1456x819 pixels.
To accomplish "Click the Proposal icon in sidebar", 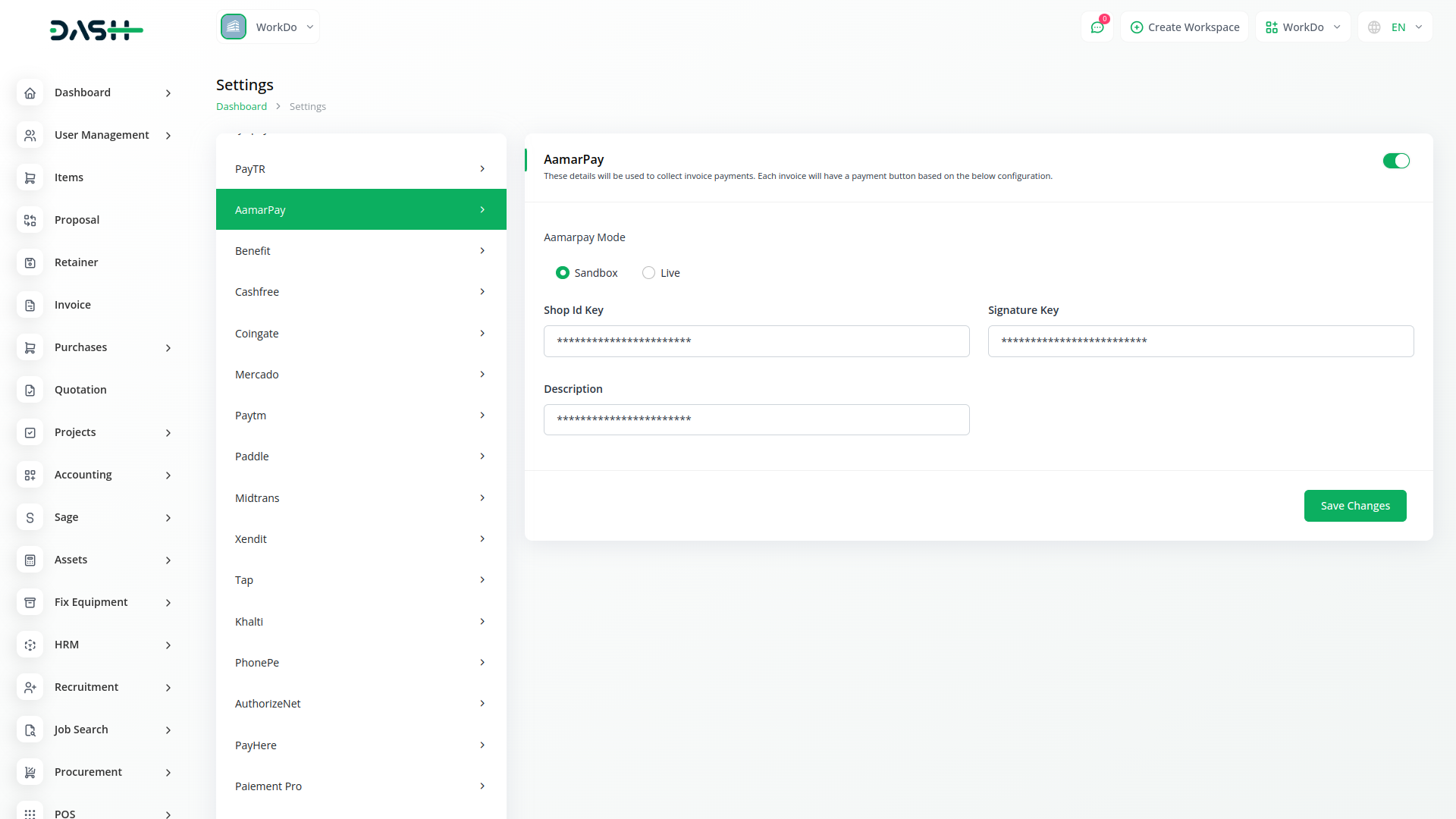I will tap(30, 220).
